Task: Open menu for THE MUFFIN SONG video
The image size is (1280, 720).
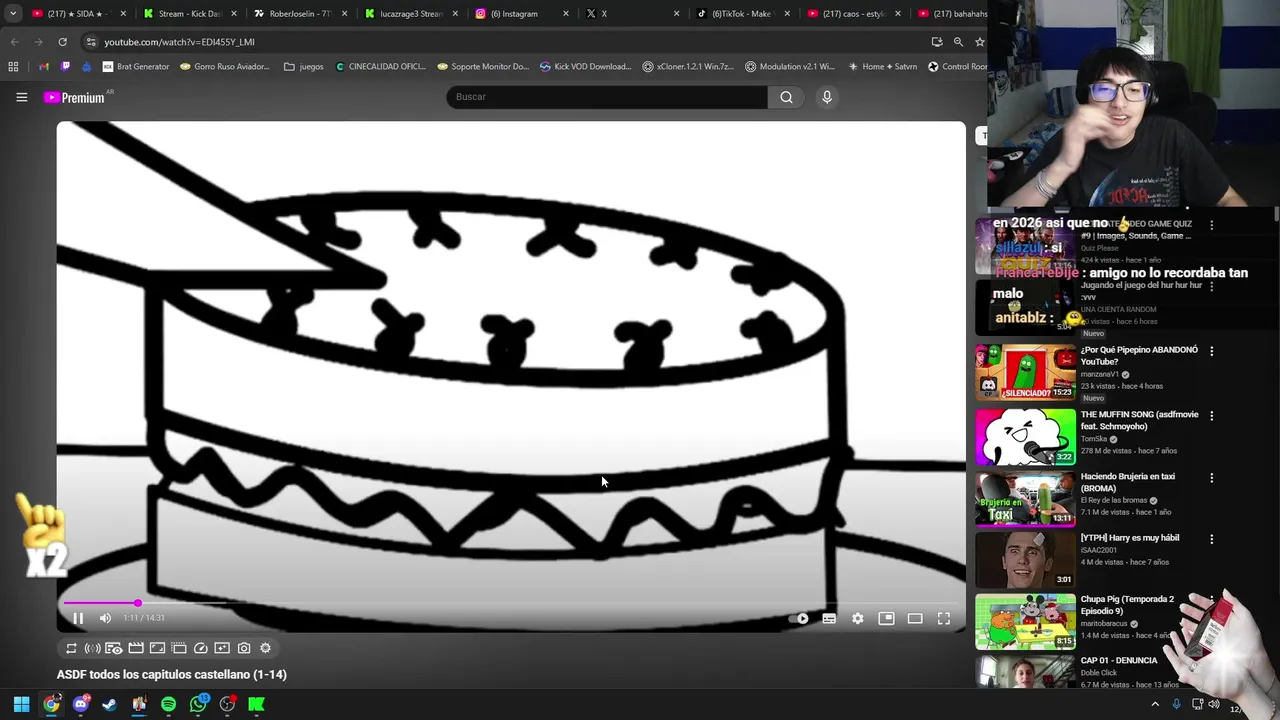Action: [1211, 415]
